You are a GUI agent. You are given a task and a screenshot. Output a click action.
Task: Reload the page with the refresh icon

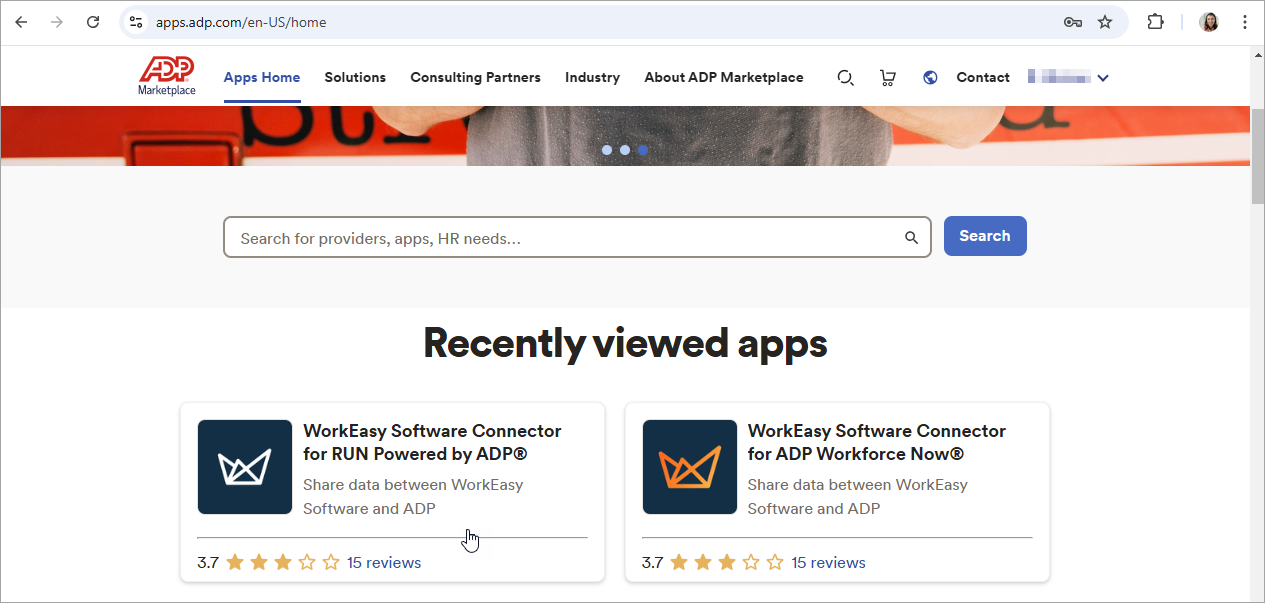[93, 22]
